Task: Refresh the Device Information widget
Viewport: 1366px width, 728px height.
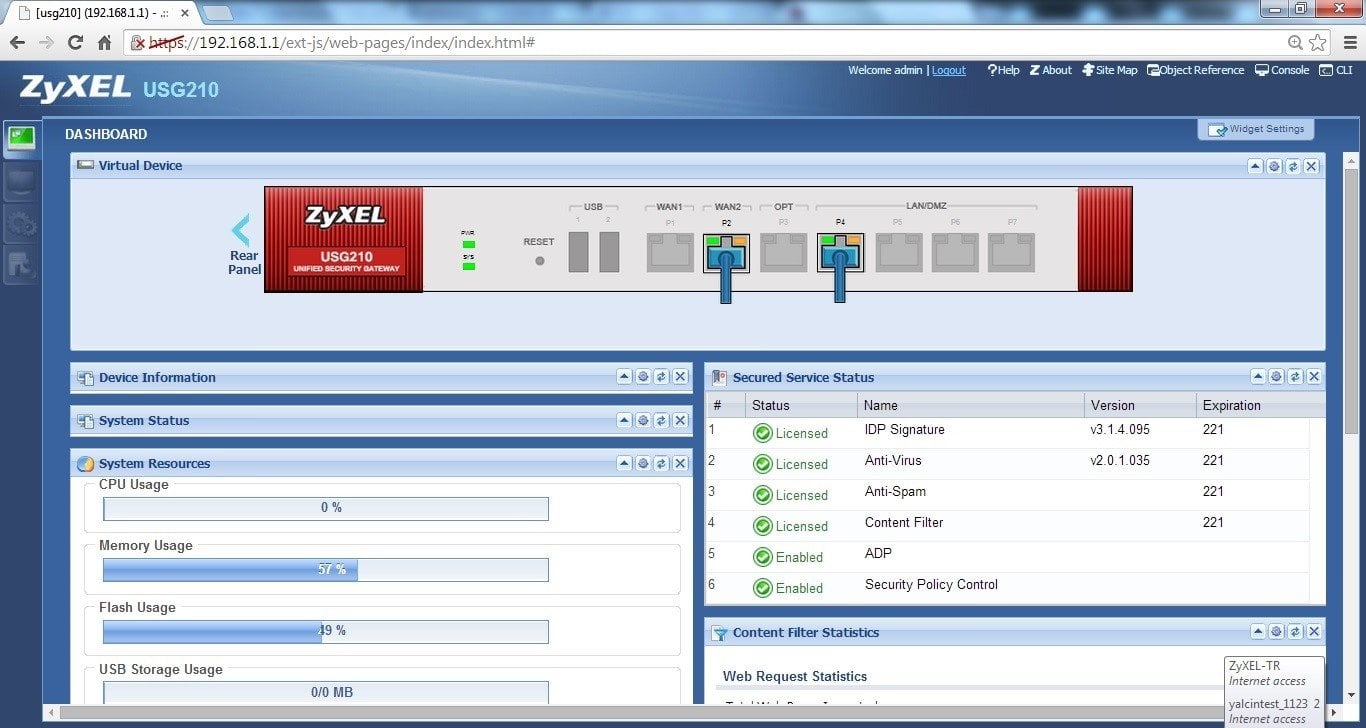Action: [x=661, y=377]
